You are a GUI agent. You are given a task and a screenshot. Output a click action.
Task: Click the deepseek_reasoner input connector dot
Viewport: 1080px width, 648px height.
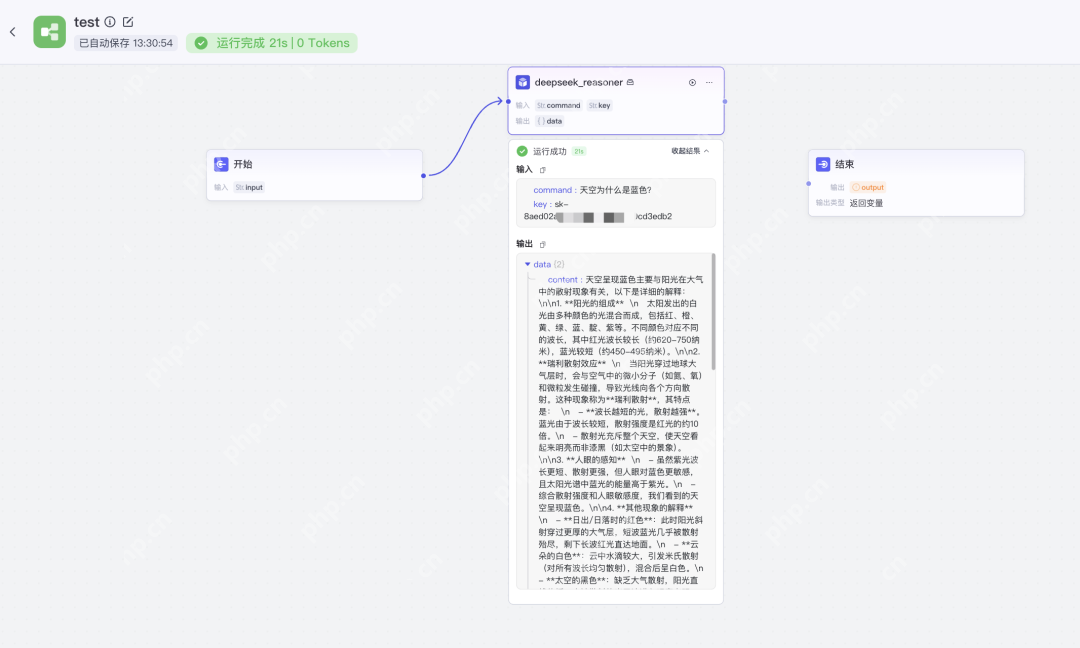508,102
